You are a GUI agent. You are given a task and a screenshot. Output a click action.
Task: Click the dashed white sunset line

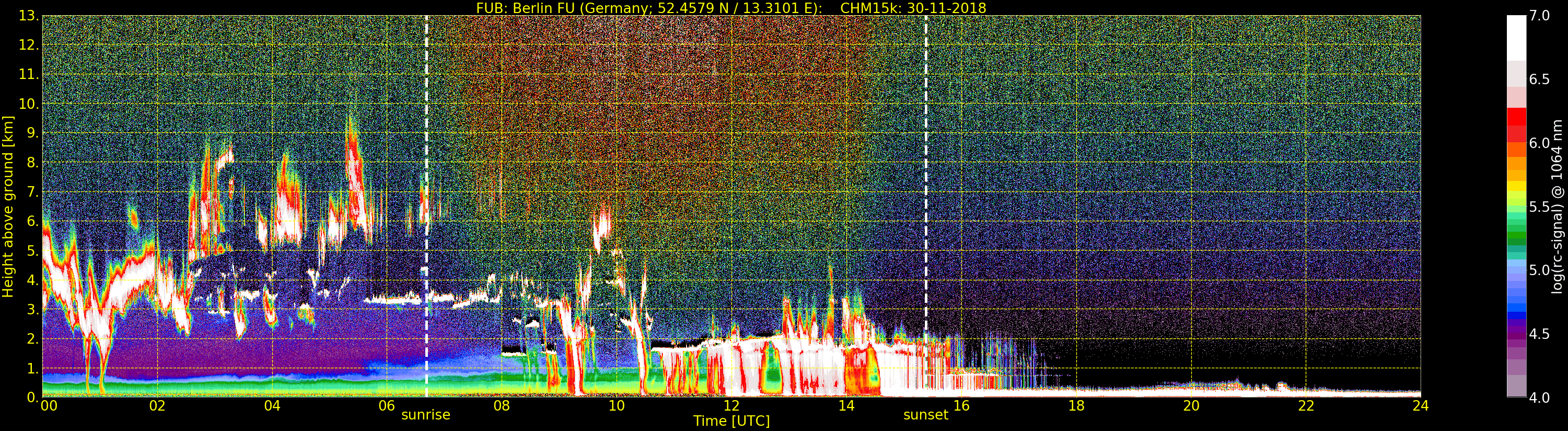[926, 207]
